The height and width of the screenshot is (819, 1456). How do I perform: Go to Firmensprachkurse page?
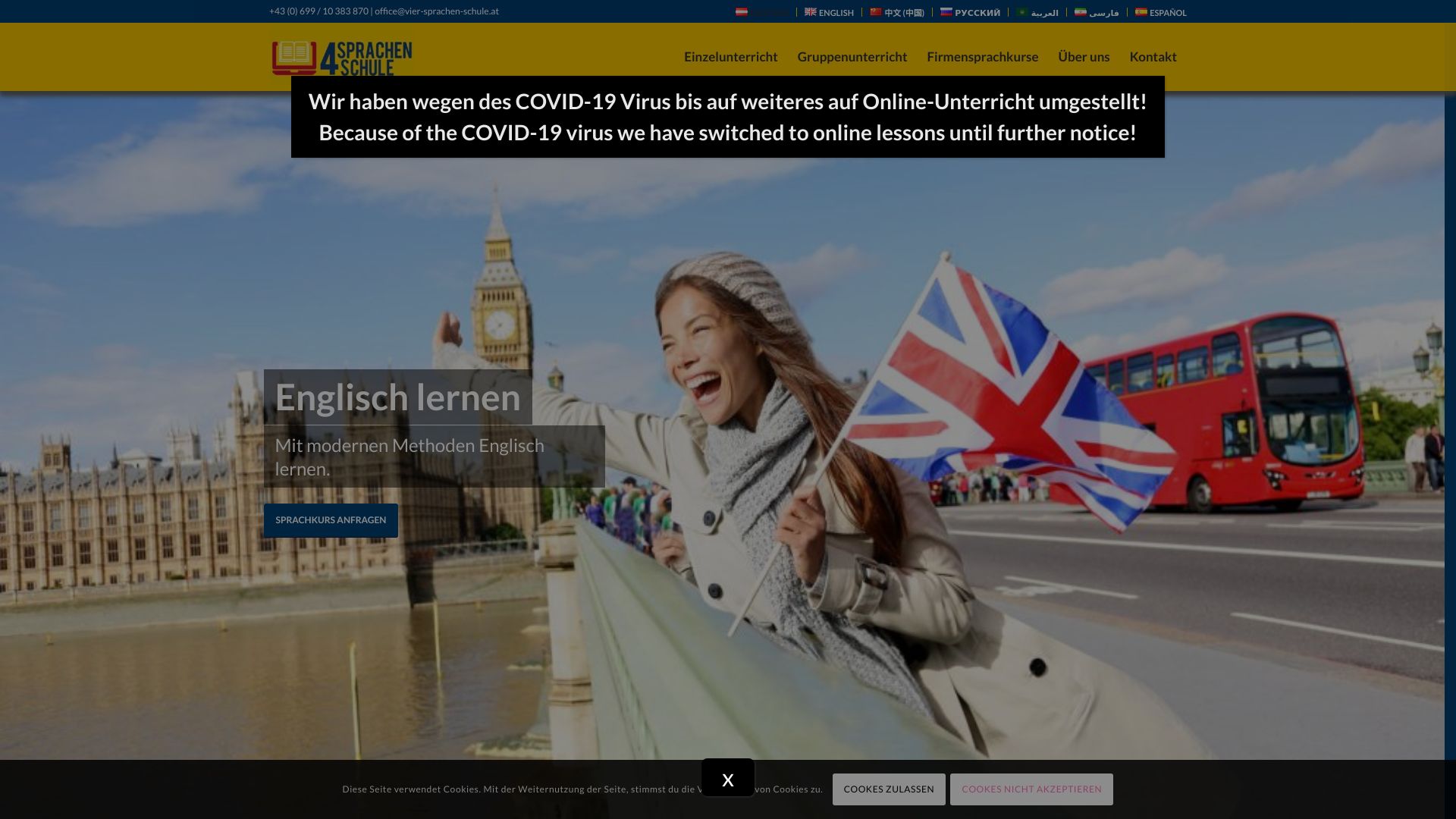(982, 57)
